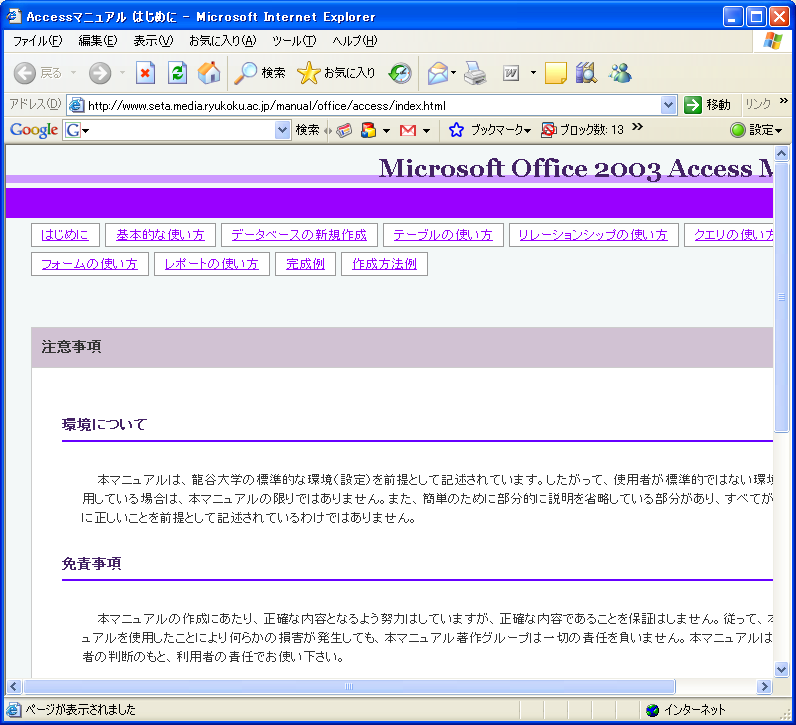Click the Windows flag logo throbber

(773, 41)
